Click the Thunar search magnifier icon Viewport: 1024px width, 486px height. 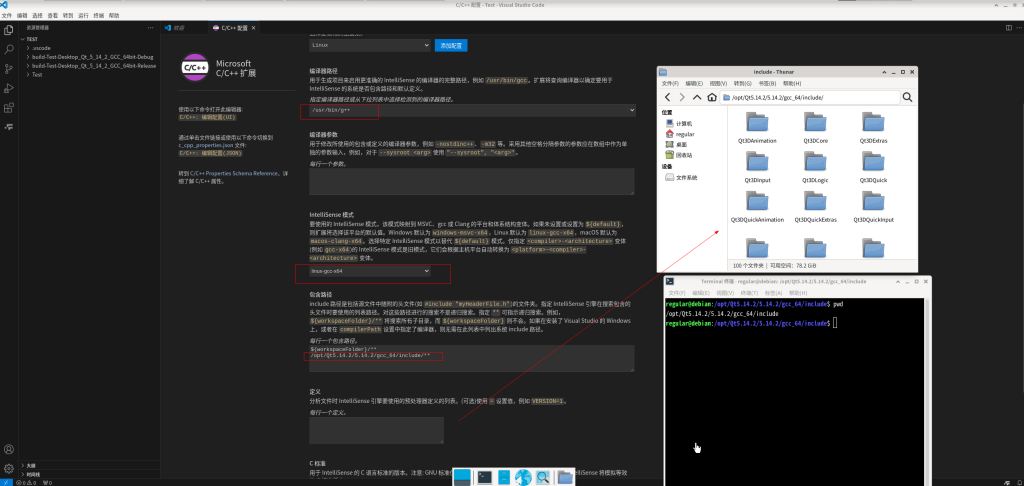coord(907,97)
